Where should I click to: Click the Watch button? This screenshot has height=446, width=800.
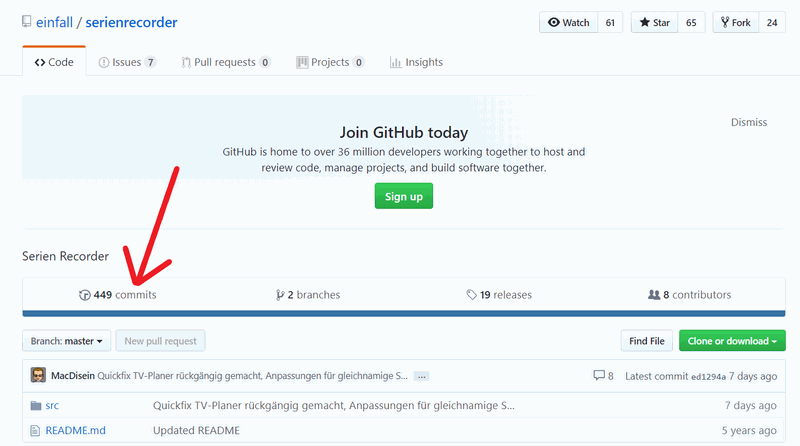[568, 22]
